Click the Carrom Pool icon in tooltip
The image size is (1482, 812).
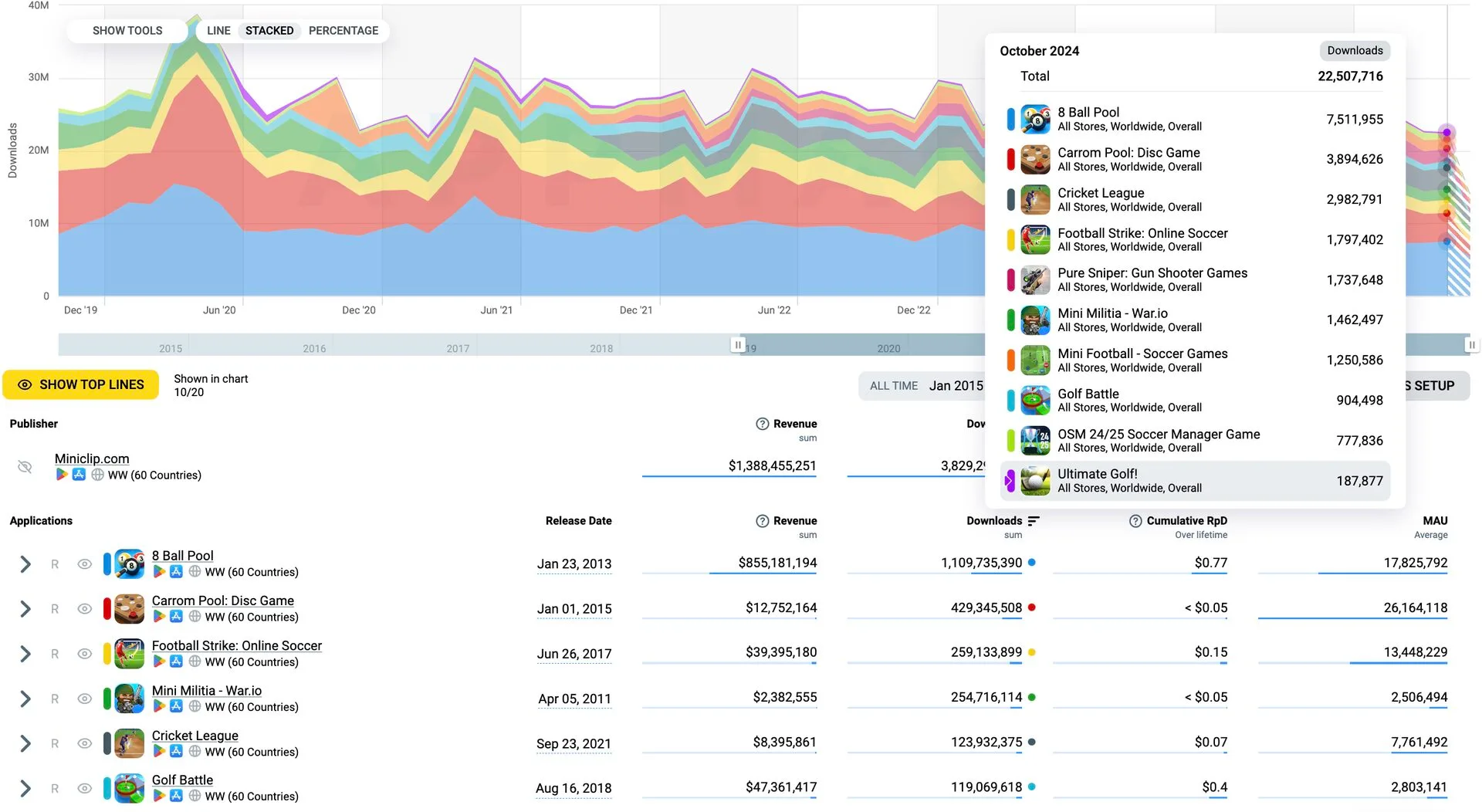point(1035,160)
